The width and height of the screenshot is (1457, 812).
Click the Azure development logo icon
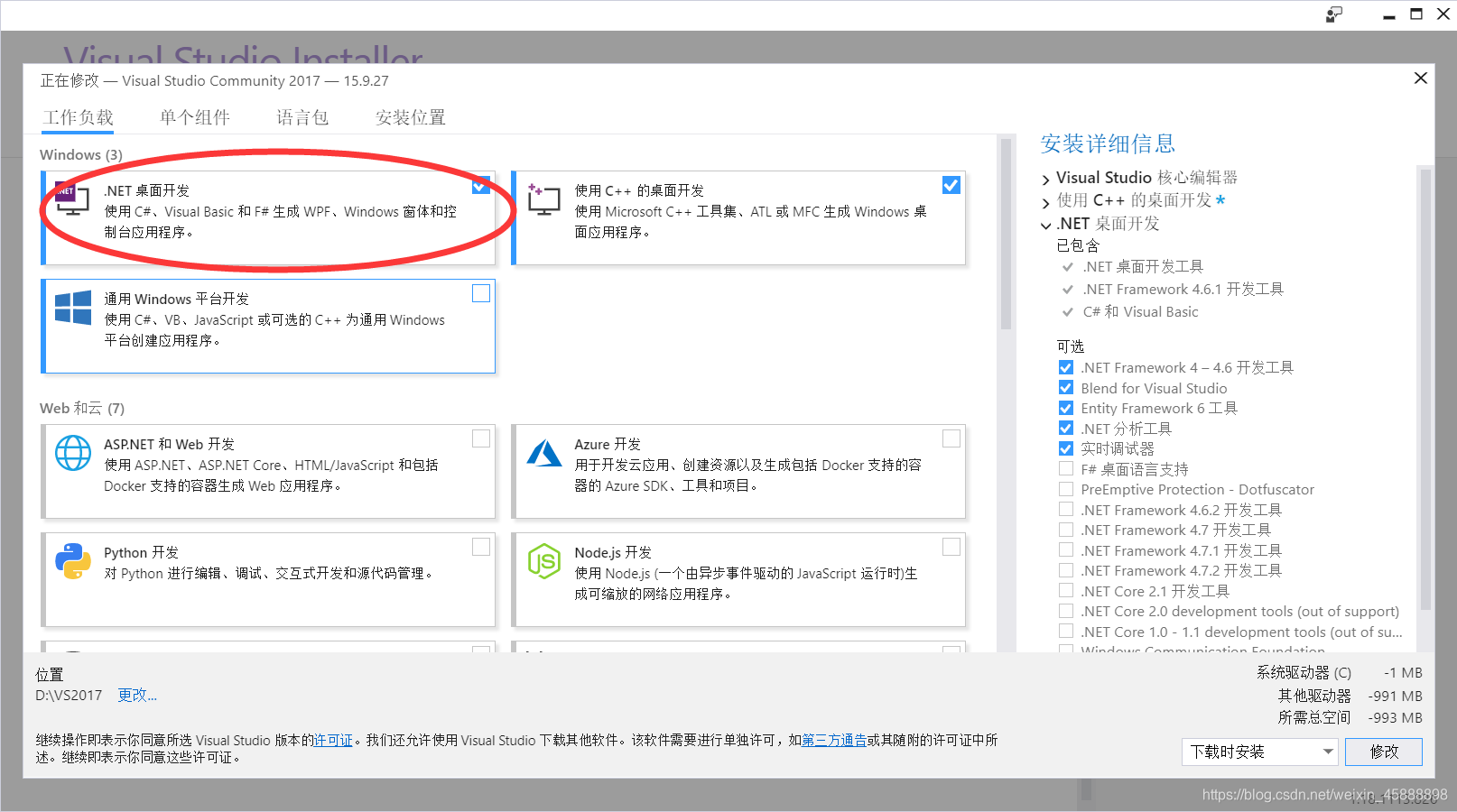pos(544,453)
